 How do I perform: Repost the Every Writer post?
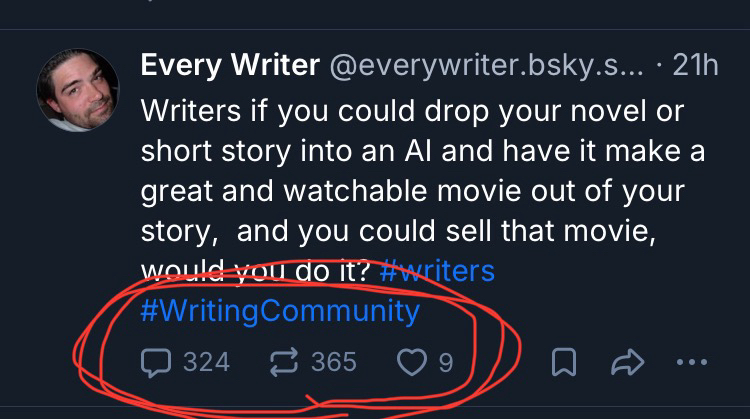click(284, 361)
